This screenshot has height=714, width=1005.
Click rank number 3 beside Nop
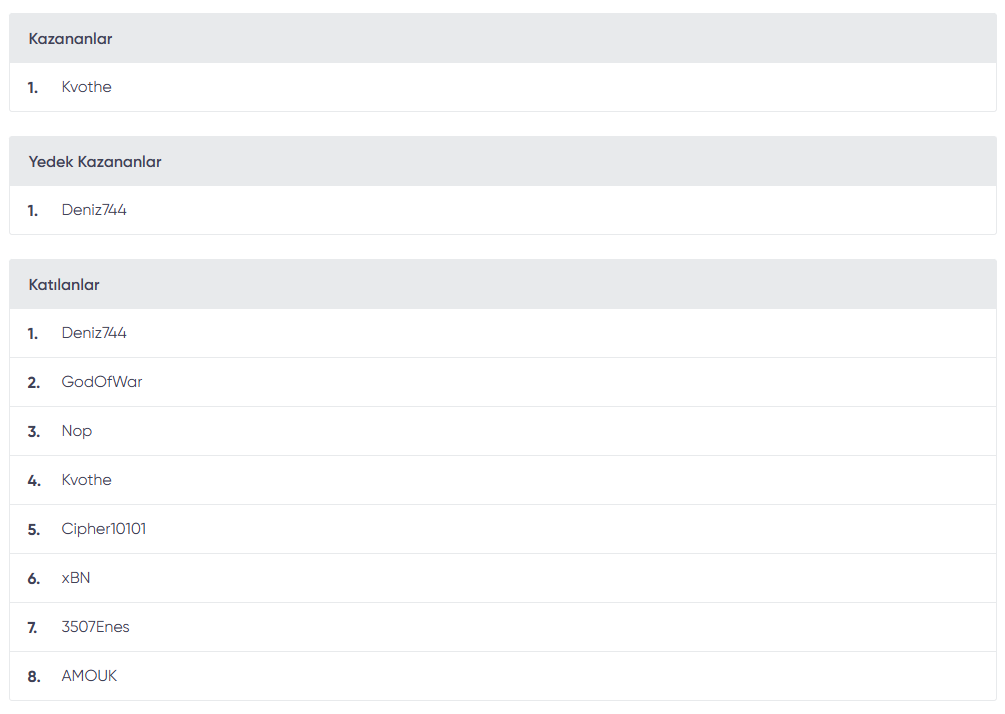34,432
